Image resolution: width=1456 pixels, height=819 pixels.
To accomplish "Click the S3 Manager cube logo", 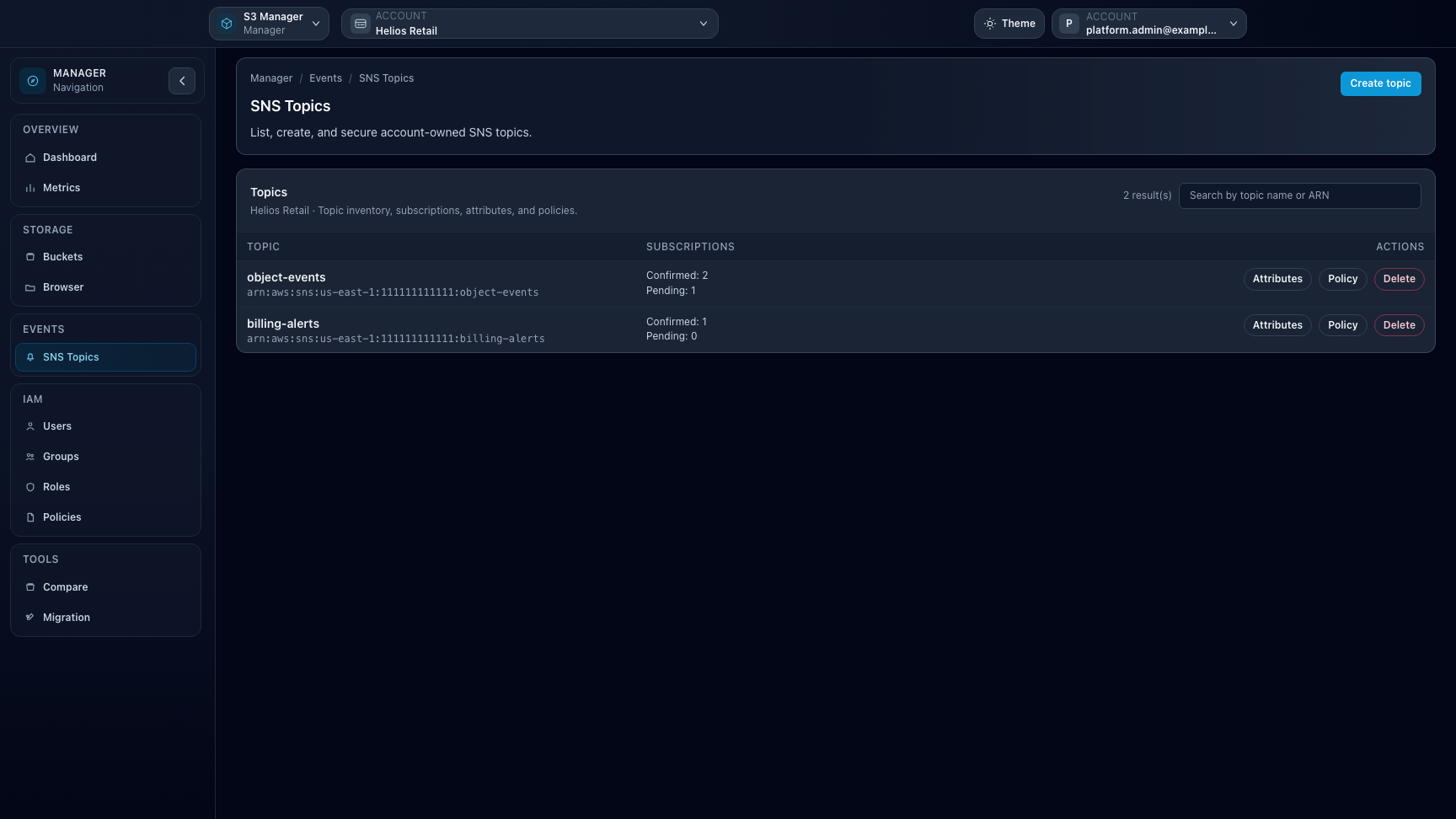I will 226,23.
